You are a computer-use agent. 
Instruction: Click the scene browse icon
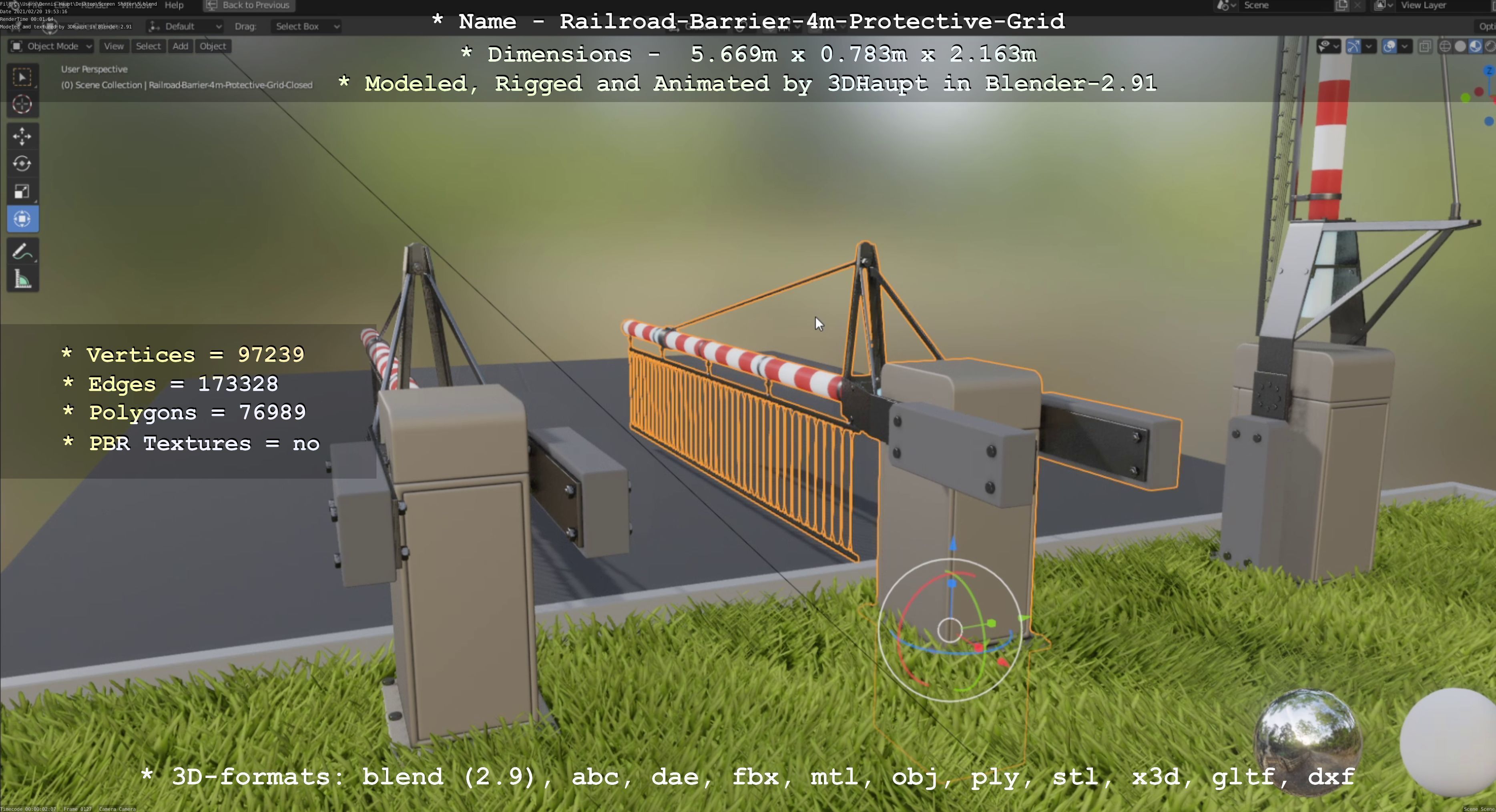[x=1224, y=5]
